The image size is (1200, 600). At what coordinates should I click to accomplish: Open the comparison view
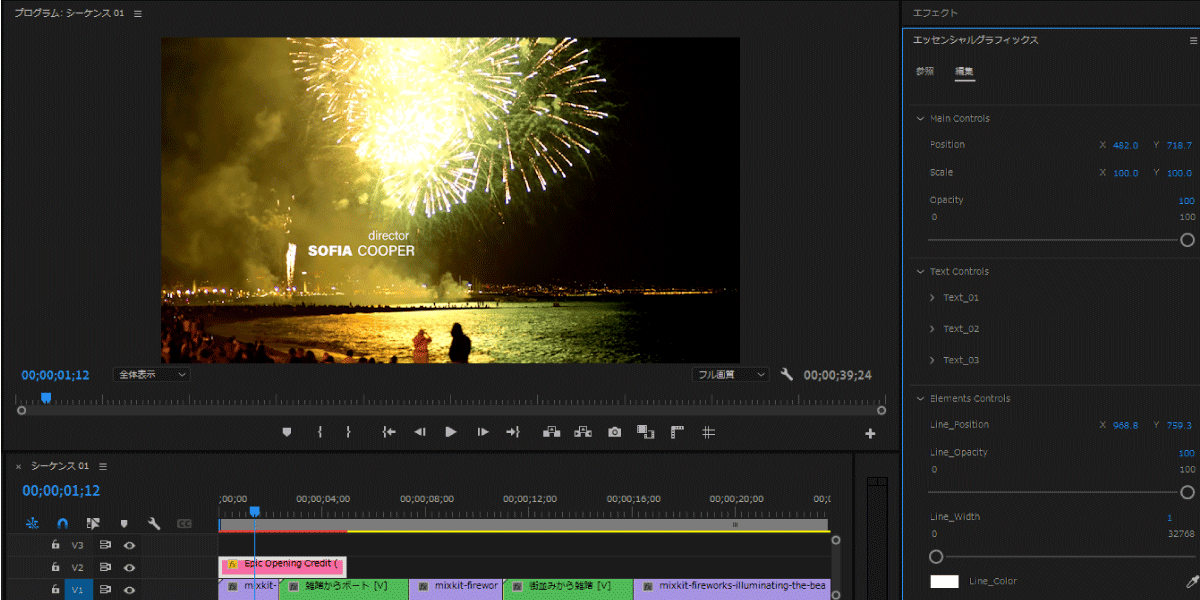point(645,432)
